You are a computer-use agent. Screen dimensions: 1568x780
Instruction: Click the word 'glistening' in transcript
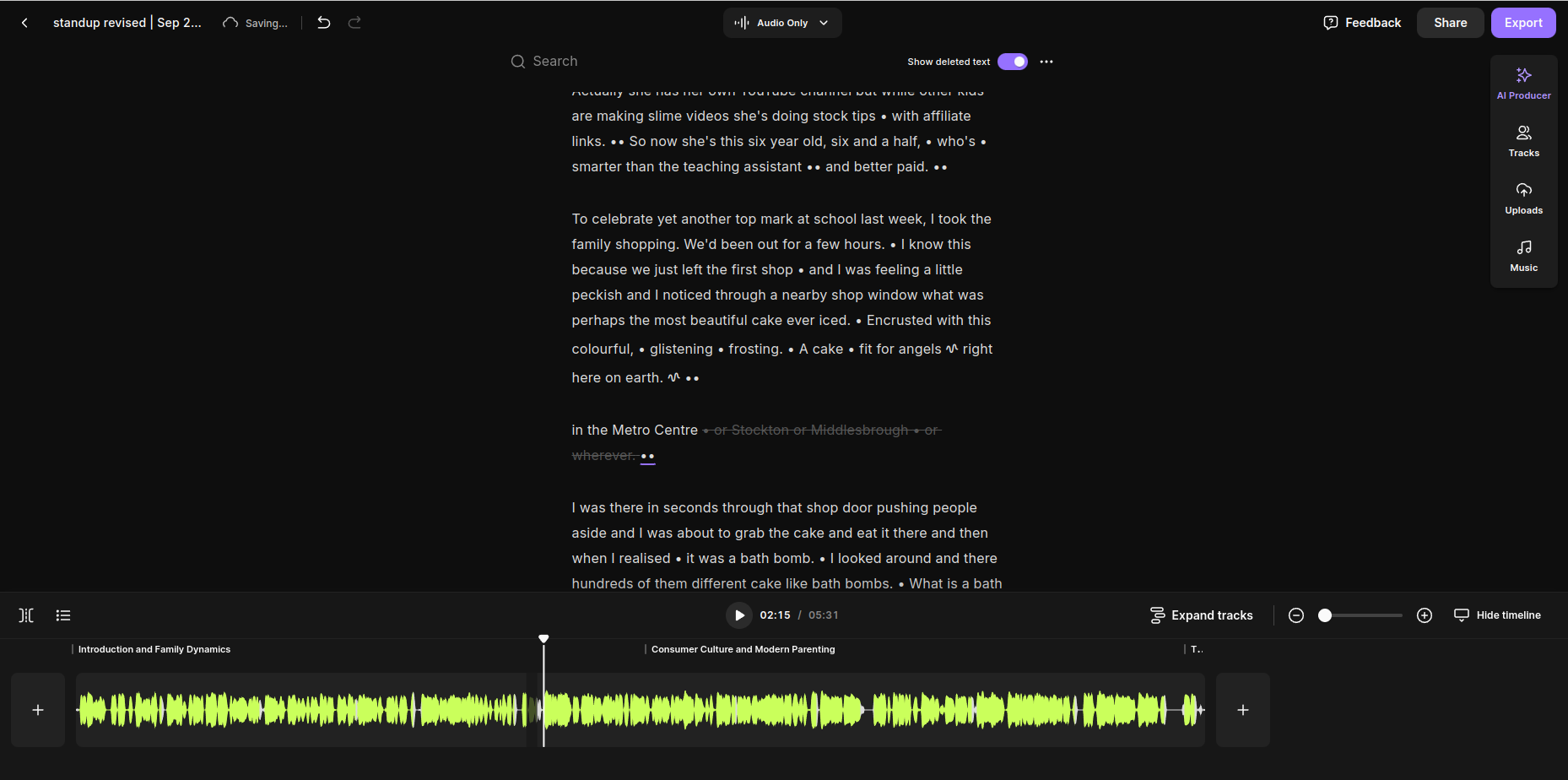(x=681, y=349)
